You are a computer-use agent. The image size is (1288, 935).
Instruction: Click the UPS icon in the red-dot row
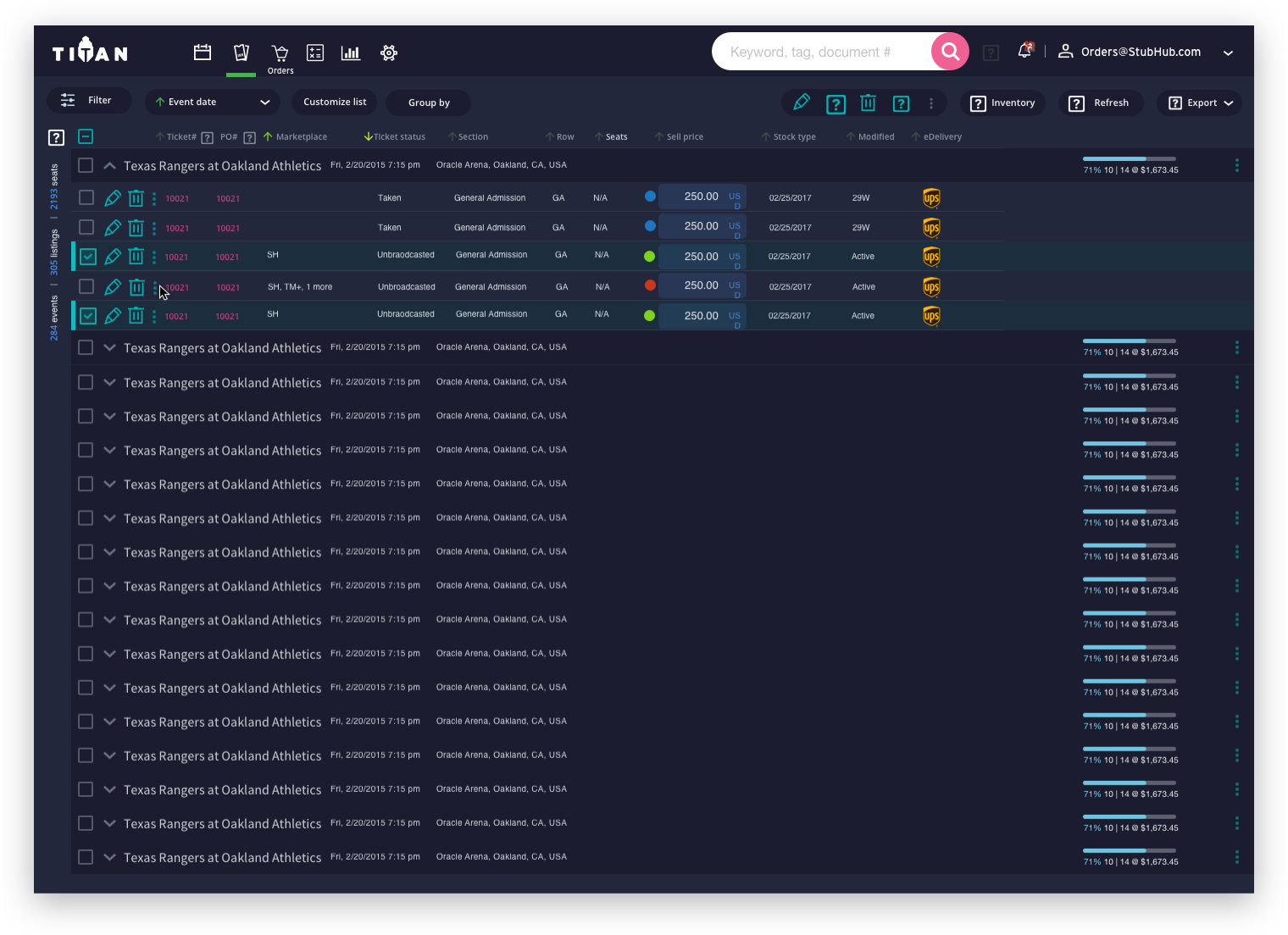pyautogui.click(x=931, y=286)
